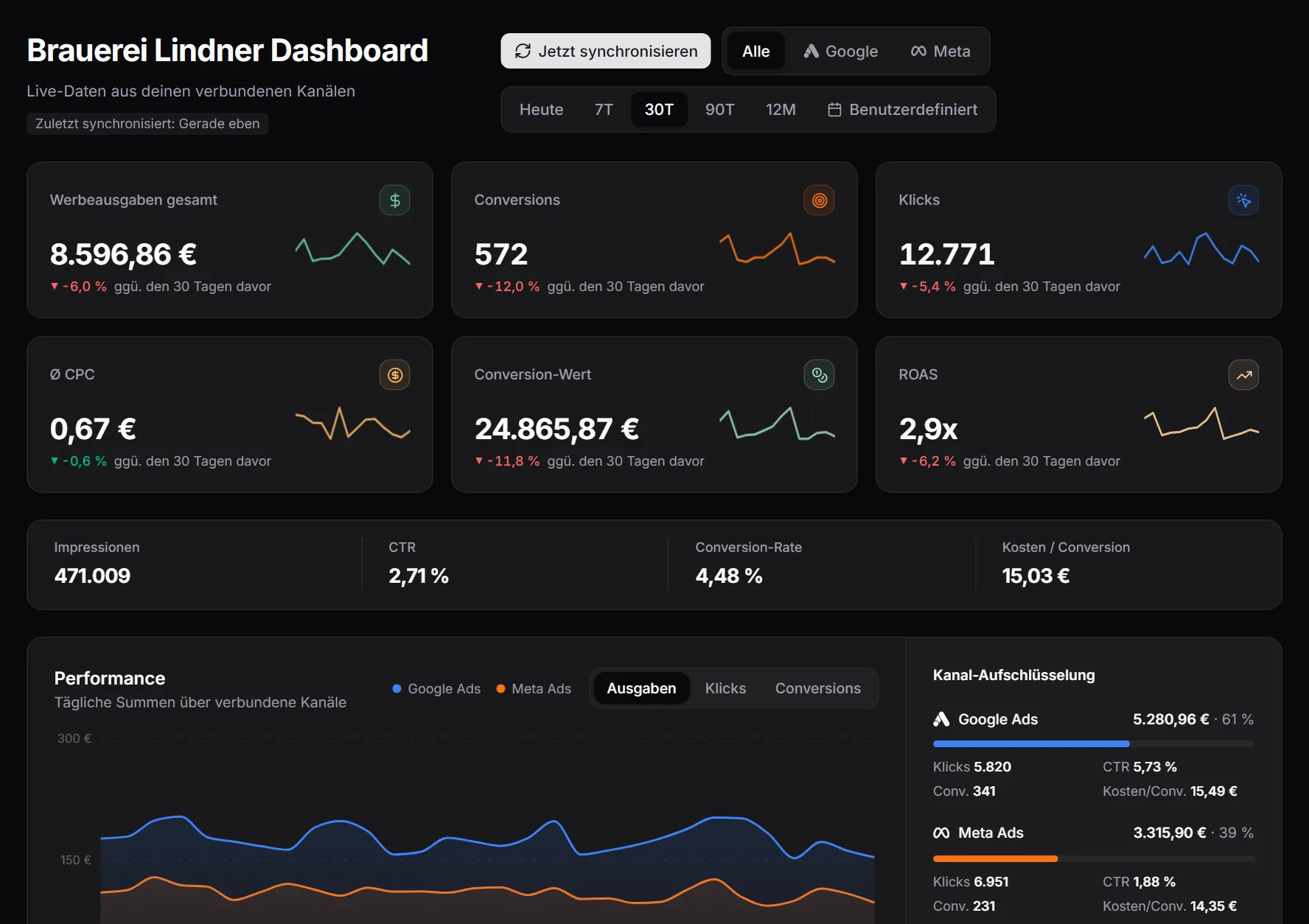Click the orange Meta Ads legend dot
This screenshot has height=924, width=1309.
coord(500,689)
